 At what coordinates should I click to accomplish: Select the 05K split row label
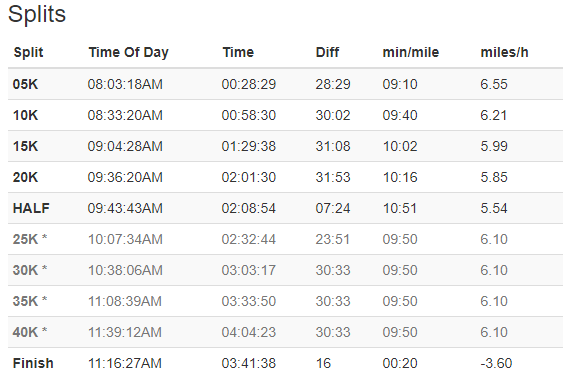click(25, 84)
